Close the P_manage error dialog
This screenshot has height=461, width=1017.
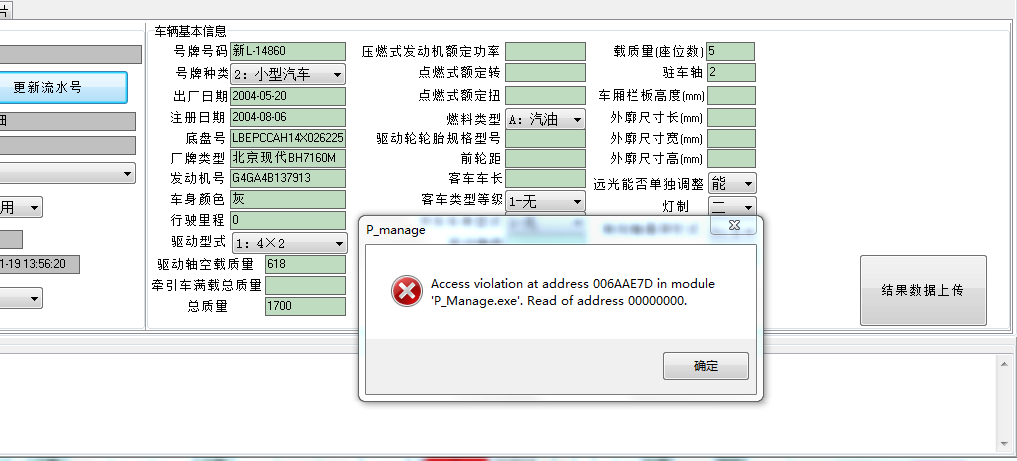(734, 225)
